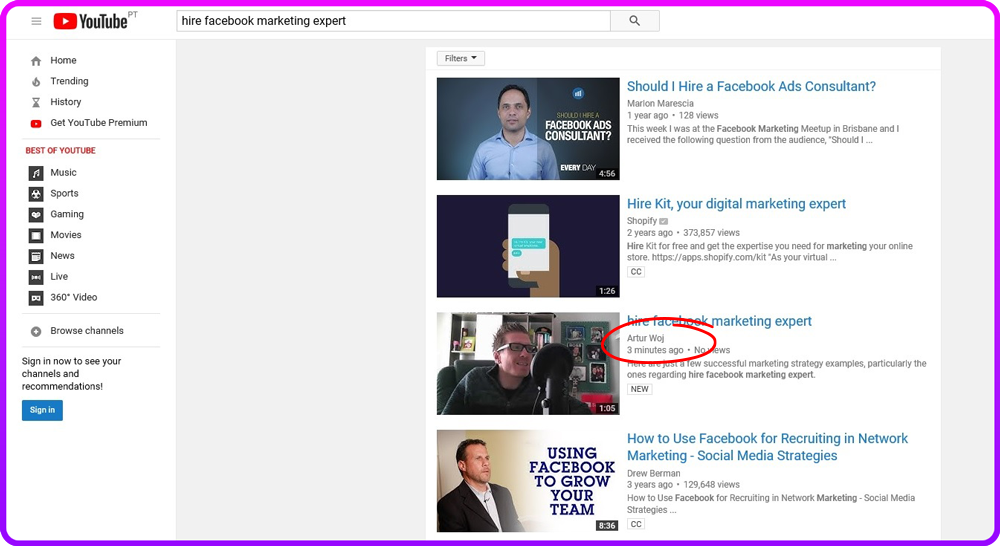Play Facebook Ads Consultant thumbnail

[x=528, y=129]
